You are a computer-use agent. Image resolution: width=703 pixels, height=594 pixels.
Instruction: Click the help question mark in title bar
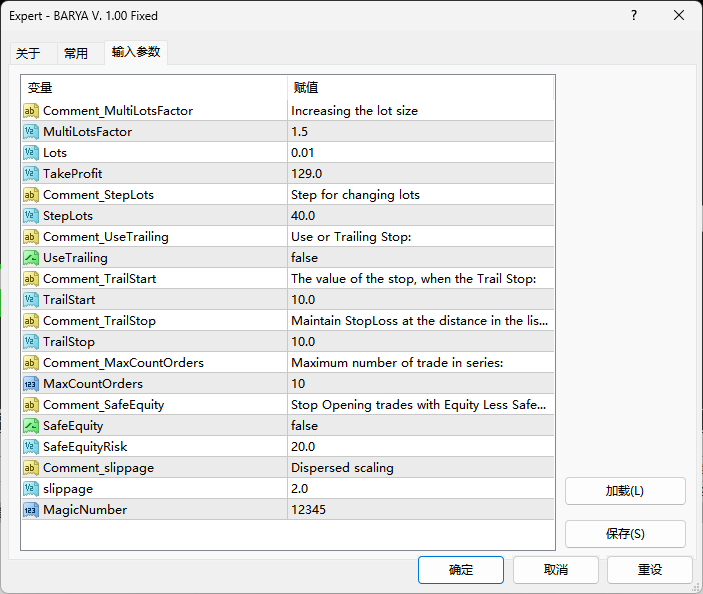pos(634,16)
